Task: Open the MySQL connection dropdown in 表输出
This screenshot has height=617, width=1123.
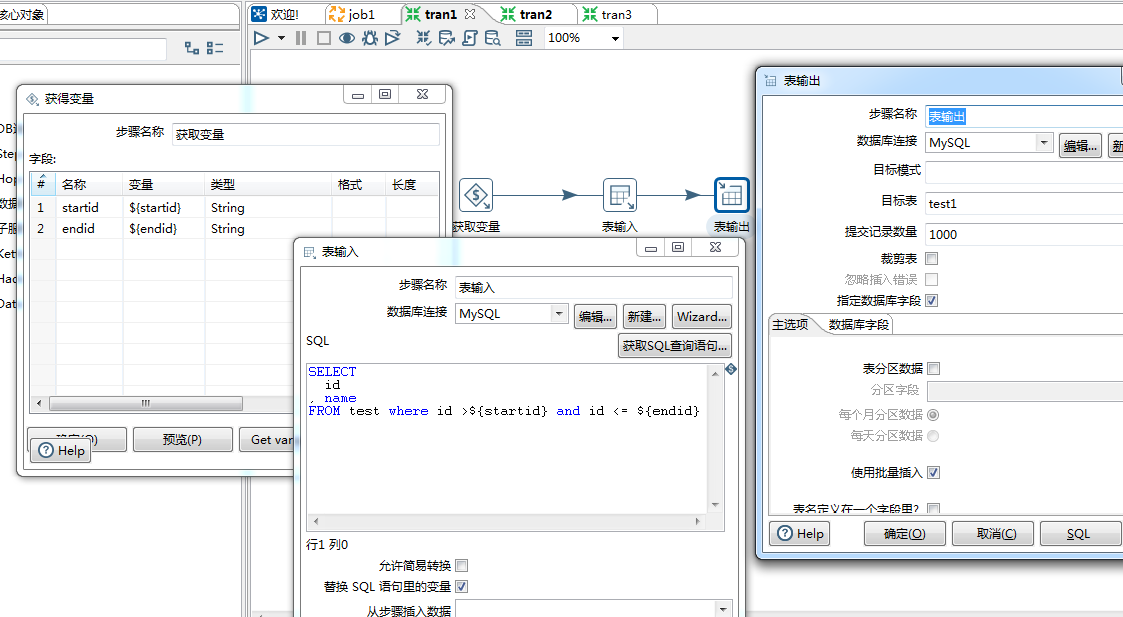Action: pos(1044,142)
